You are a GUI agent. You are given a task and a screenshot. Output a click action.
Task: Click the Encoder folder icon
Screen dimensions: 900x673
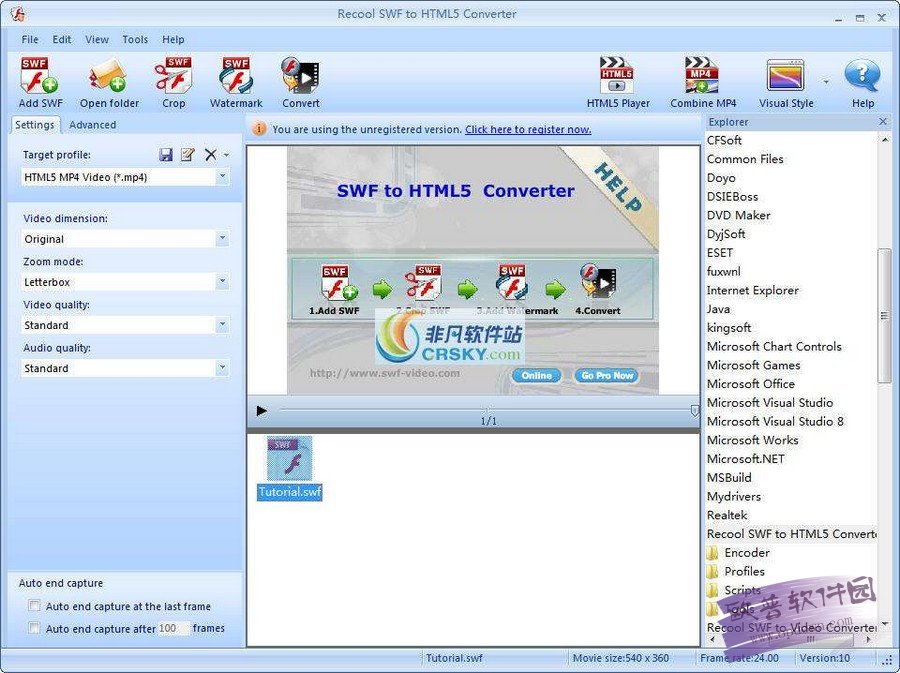click(x=712, y=553)
